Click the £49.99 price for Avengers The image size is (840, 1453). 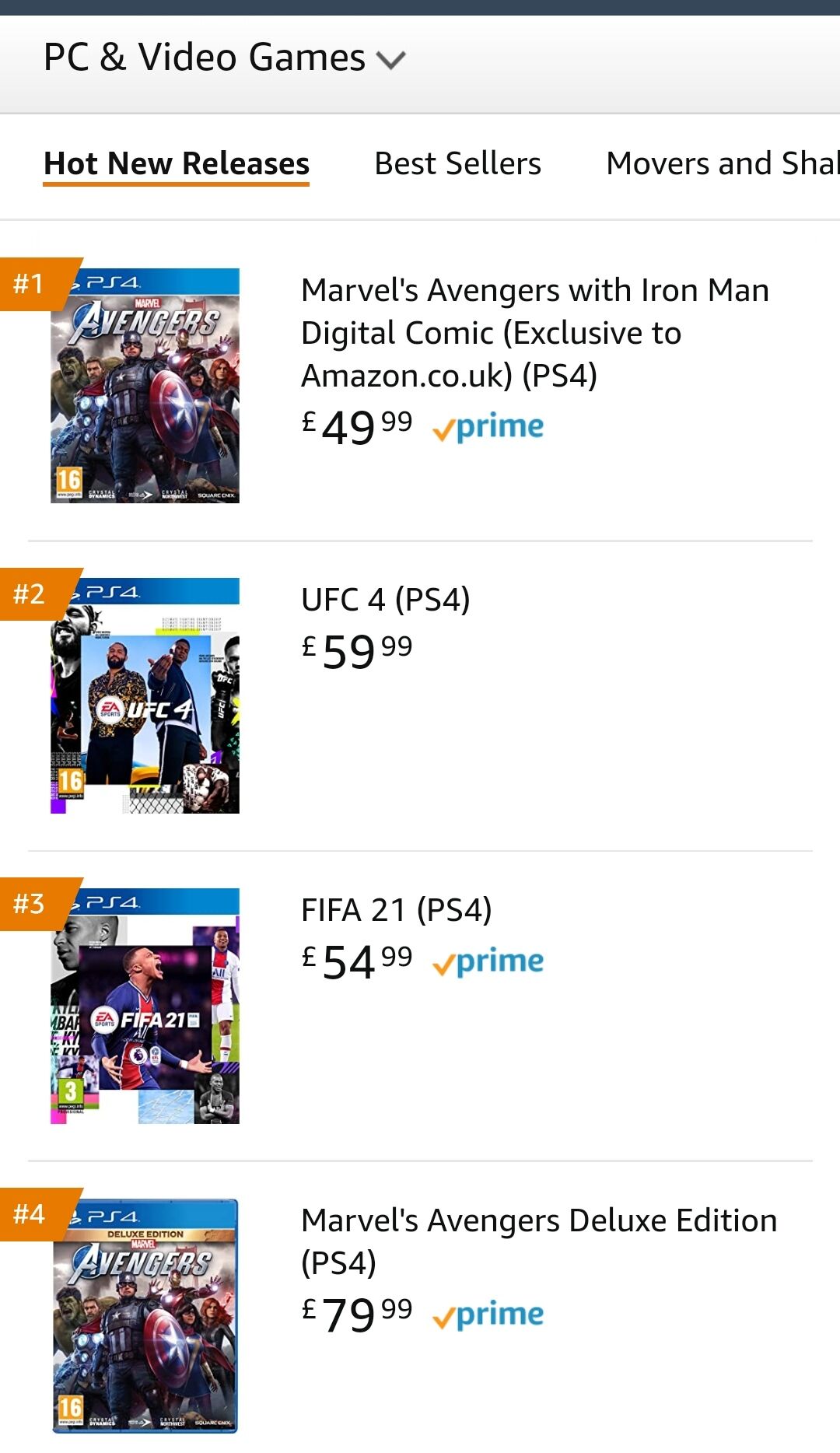[x=357, y=427]
